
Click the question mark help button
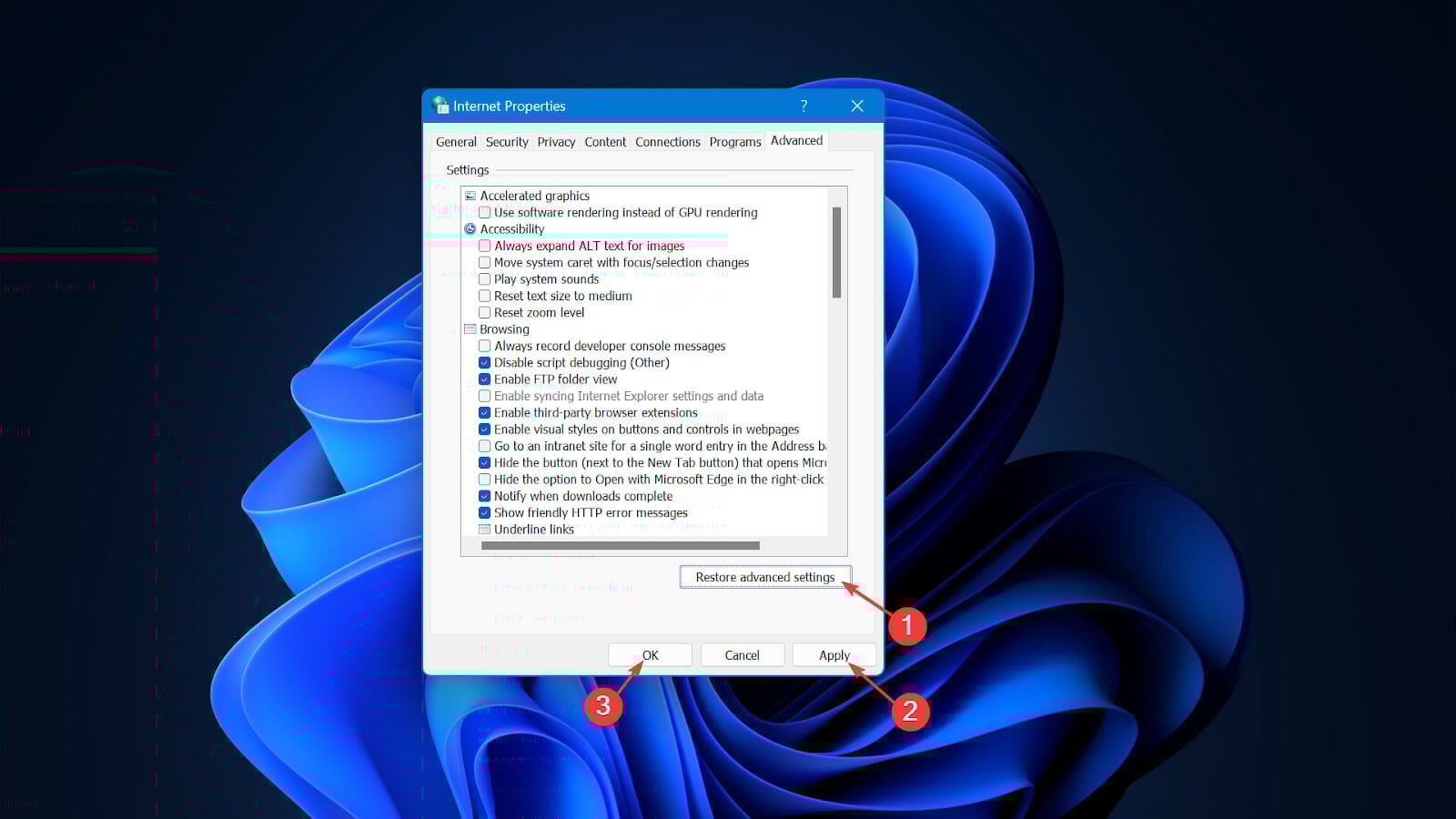click(x=804, y=106)
